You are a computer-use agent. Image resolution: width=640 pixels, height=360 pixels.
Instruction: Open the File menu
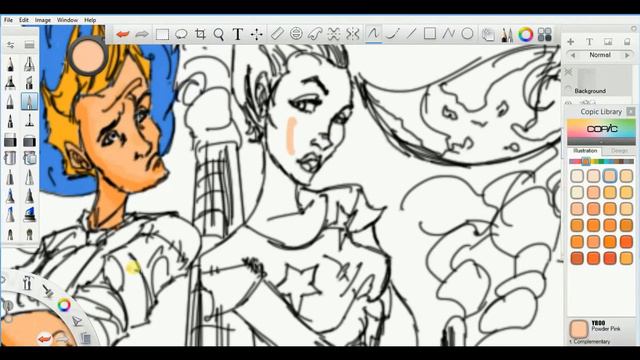(x=9, y=20)
